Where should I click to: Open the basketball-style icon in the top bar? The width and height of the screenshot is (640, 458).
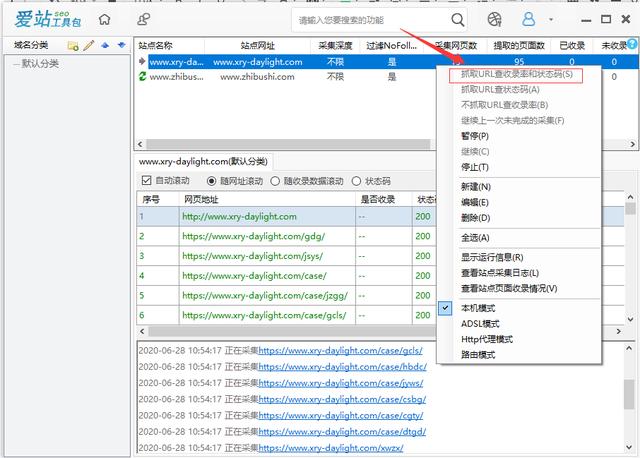coord(494,19)
